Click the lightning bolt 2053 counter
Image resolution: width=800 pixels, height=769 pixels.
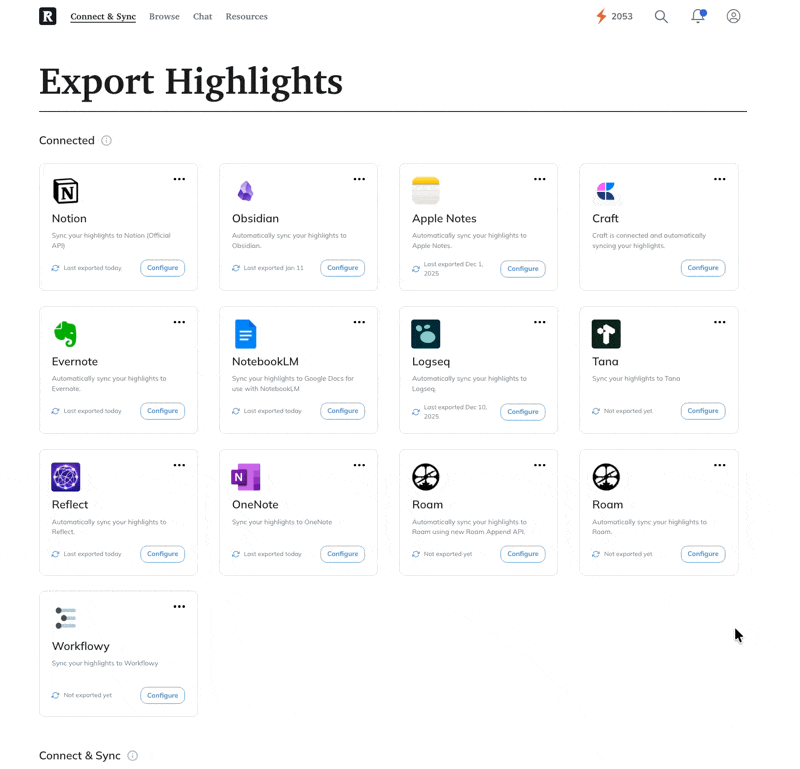click(614, 16)
